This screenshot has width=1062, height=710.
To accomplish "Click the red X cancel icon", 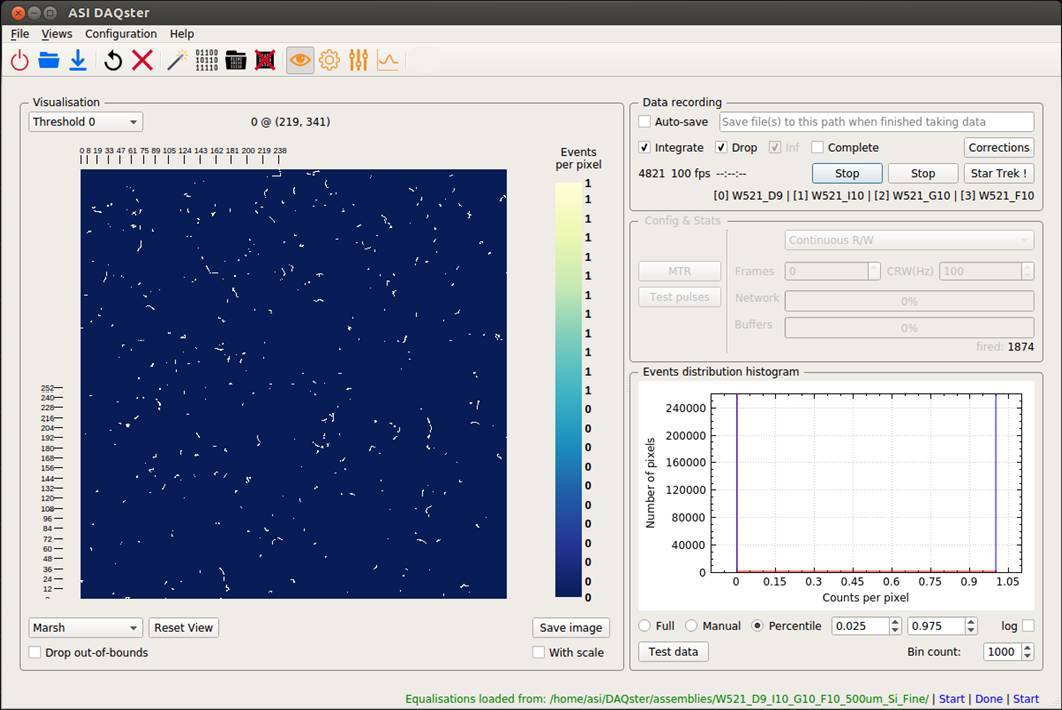I will [x=142, y=61].
